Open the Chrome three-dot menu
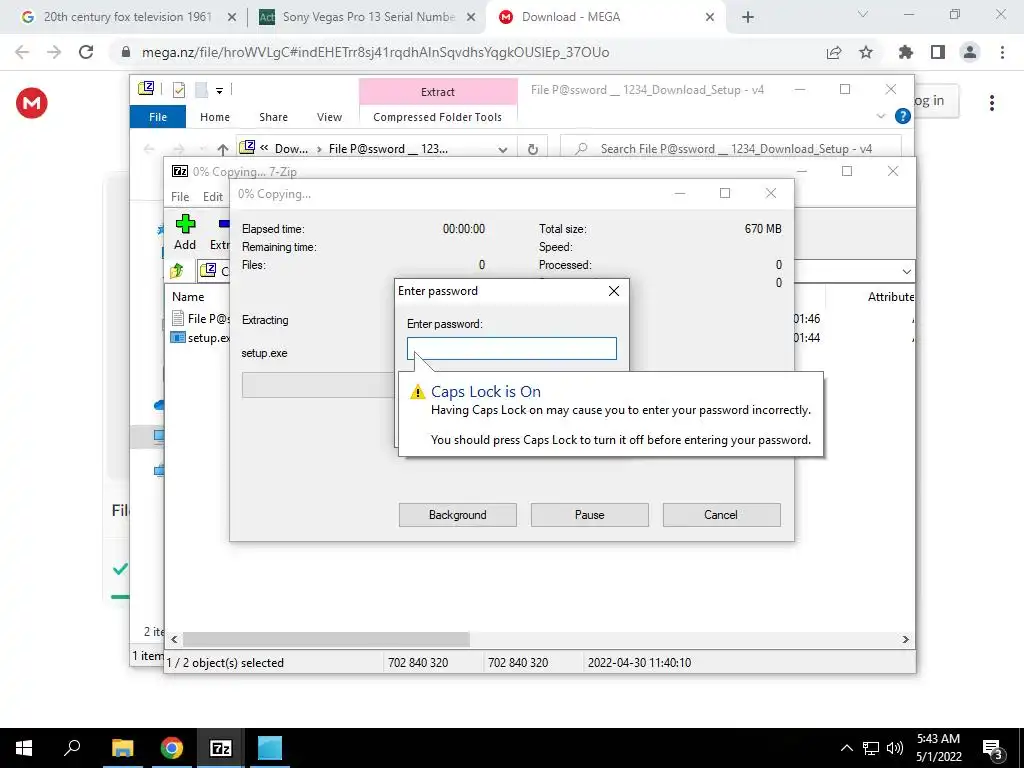The width and height of the screenshot is (1024, 768). click(1002, 52)
